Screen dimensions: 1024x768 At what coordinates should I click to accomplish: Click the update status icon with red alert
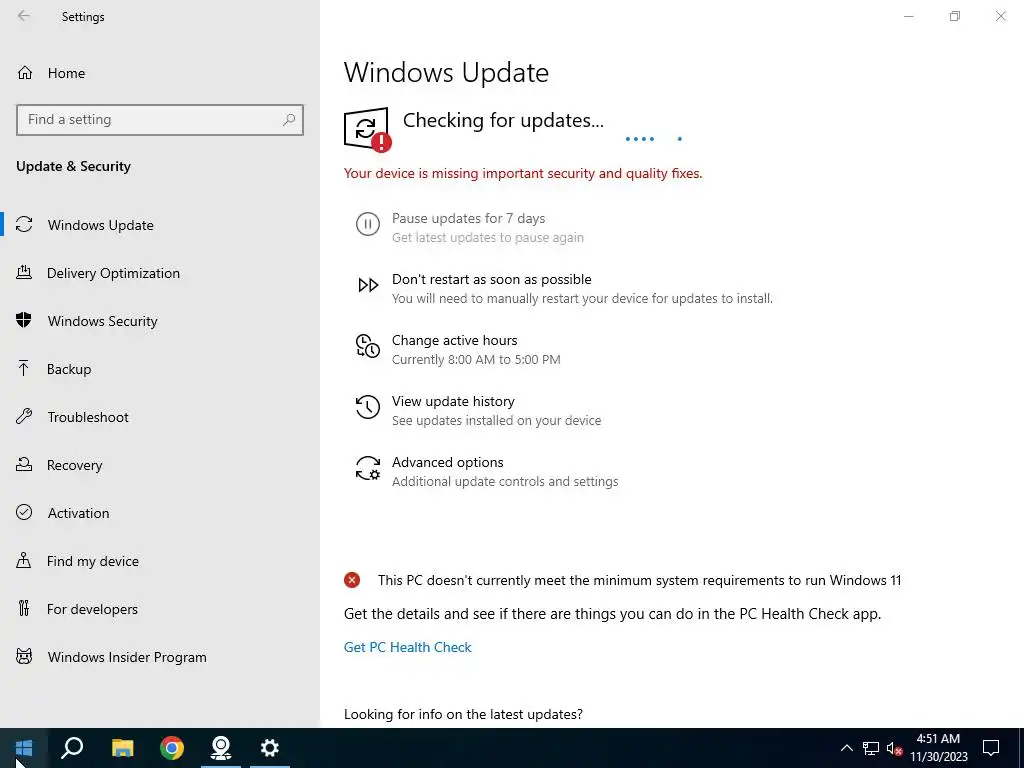367,129
